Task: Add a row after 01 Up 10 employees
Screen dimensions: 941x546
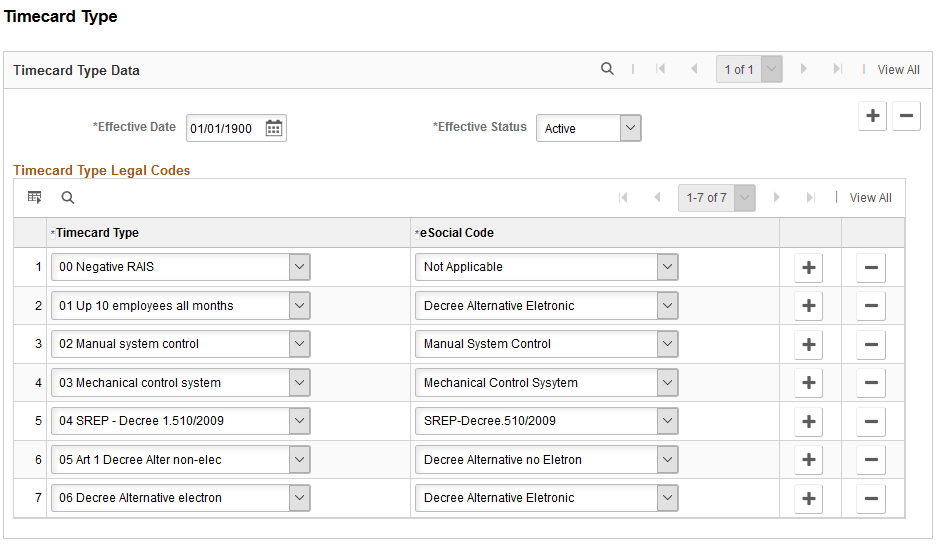Action: pyautogui.click(x=808, y=305)
